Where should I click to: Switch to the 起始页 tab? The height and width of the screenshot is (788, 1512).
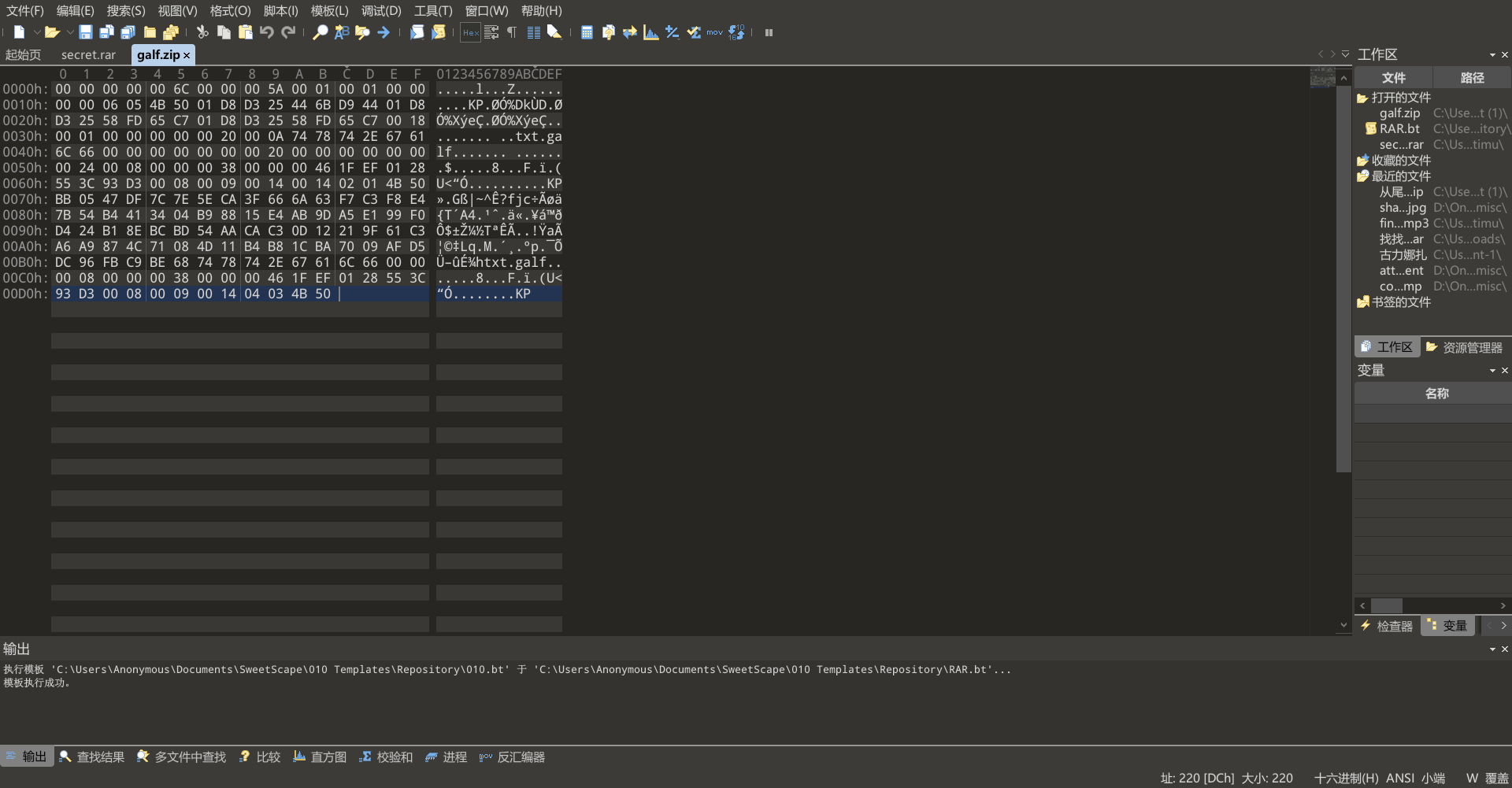click(x=23, y=54)
